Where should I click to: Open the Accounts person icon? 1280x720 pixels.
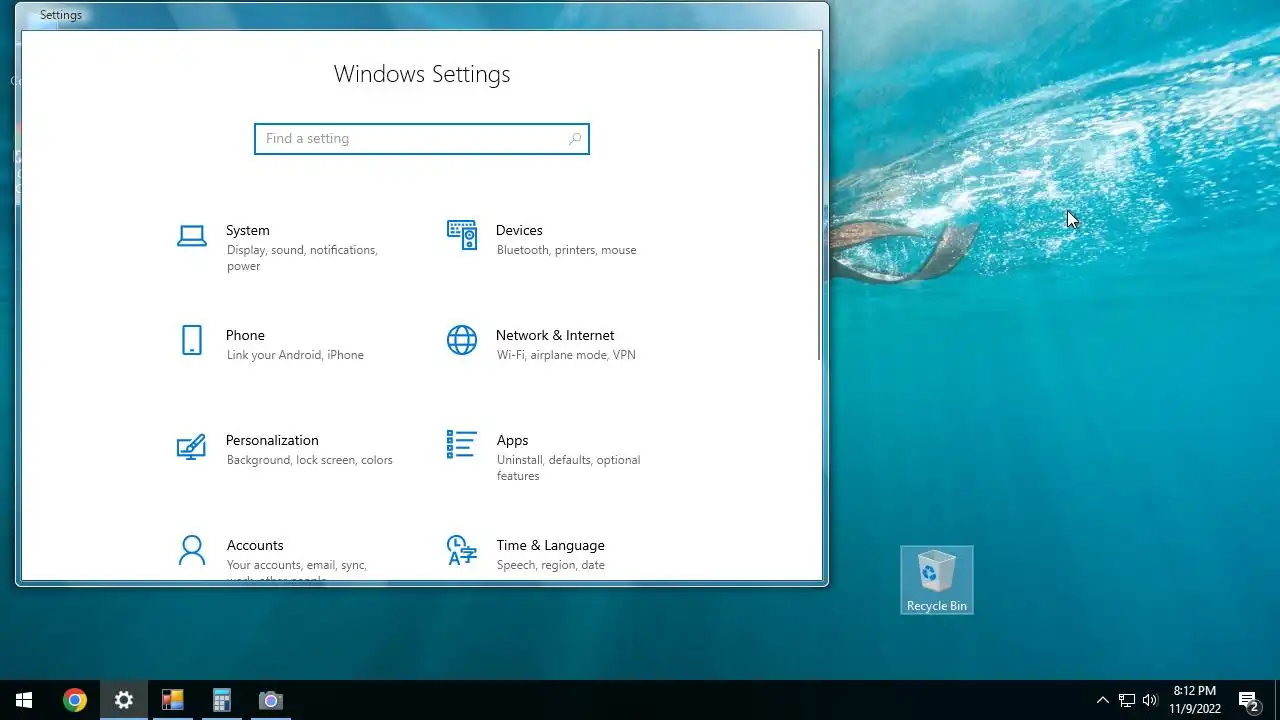191,550
